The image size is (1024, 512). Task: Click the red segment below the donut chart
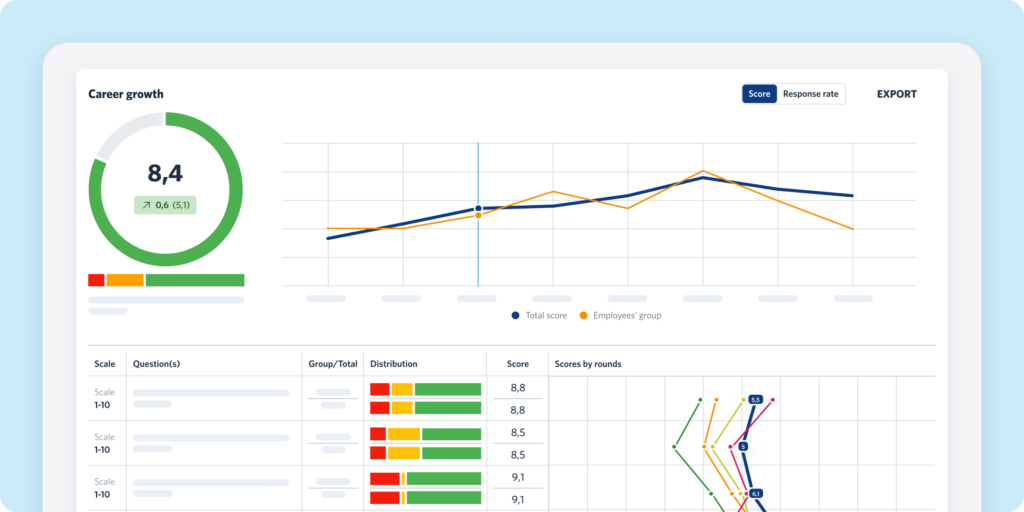point(96,280)
